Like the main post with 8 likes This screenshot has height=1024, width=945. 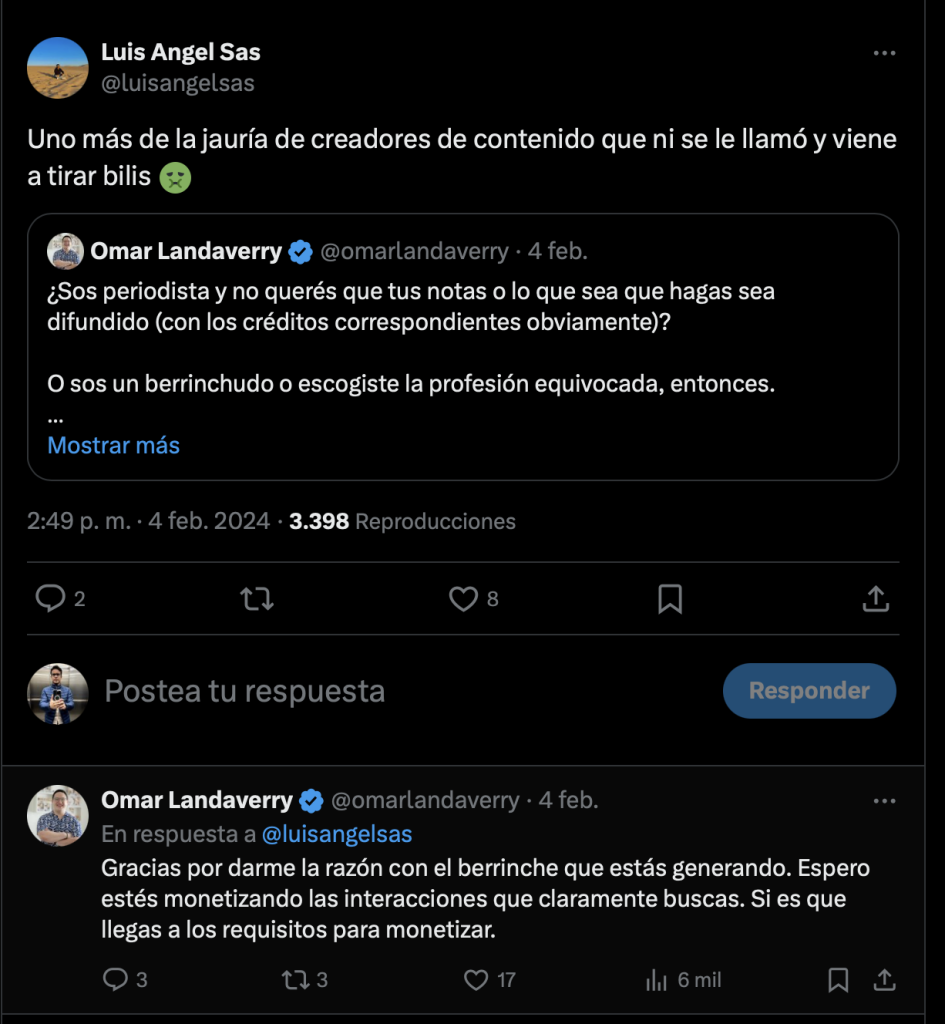[x=463, y=599]
